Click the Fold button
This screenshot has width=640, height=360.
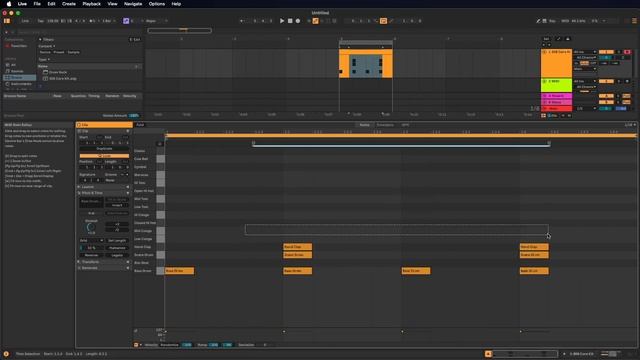coord(140,125)
